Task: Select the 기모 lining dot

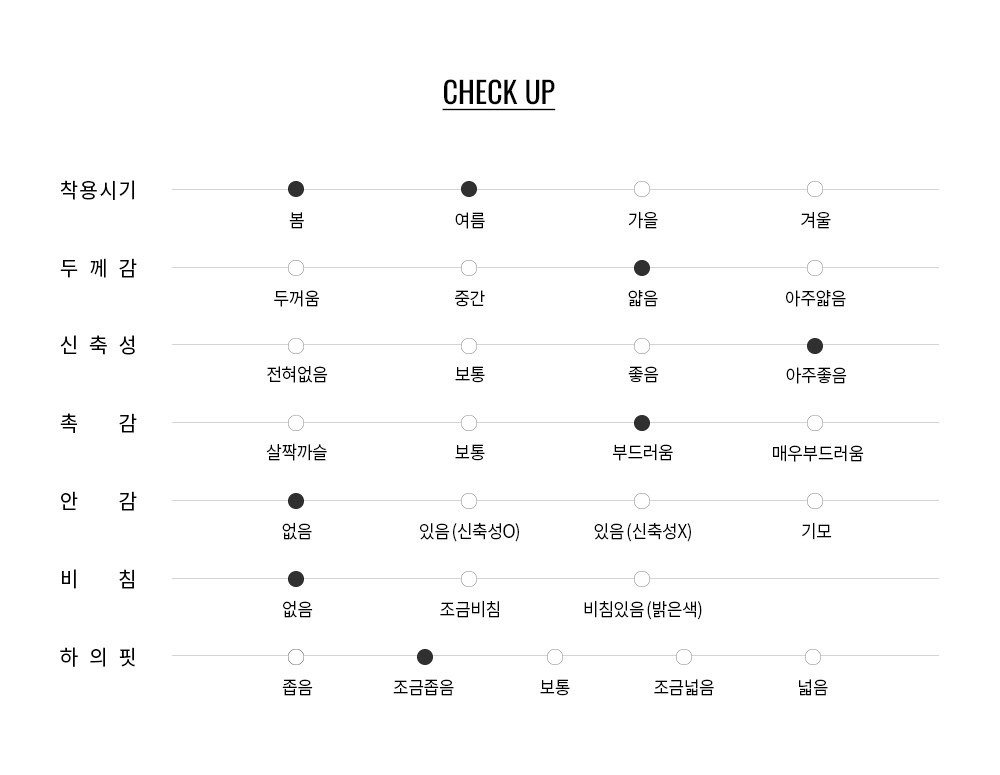Action: point(814,501)
